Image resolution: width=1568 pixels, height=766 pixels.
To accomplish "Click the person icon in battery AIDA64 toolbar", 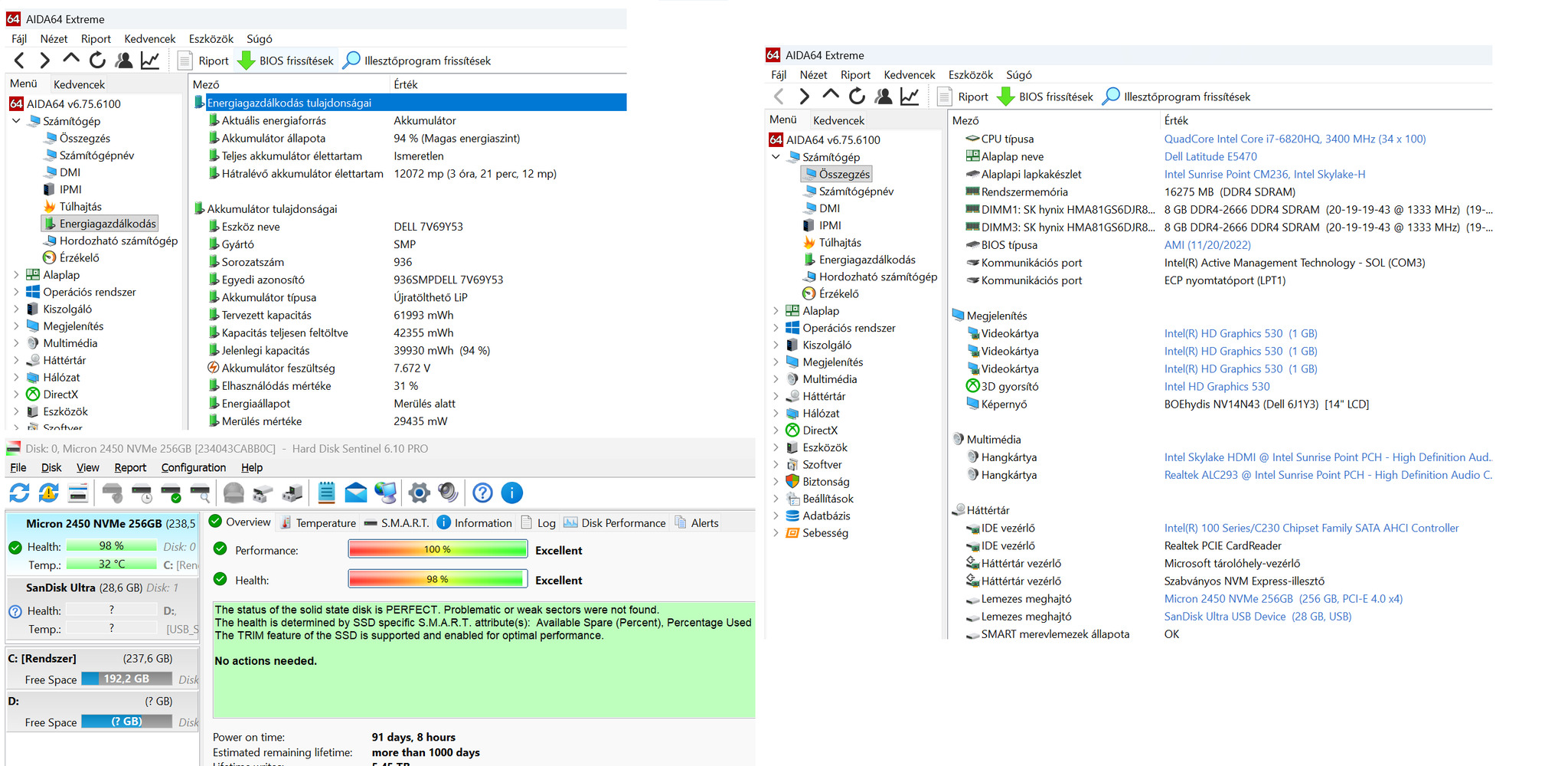I will click(123, 61).
